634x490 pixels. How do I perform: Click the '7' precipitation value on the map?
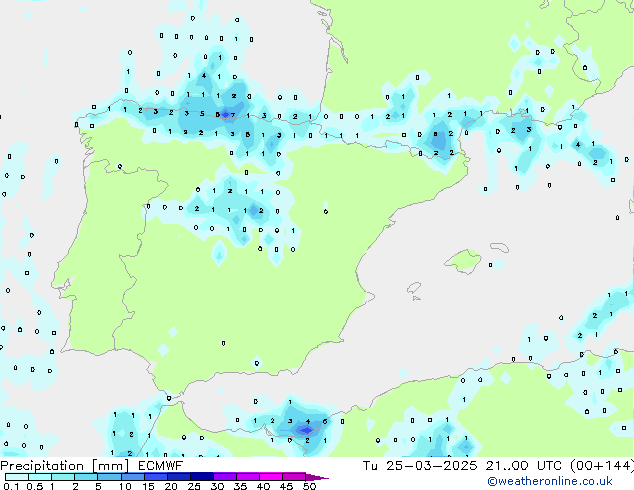click(233, 115)
